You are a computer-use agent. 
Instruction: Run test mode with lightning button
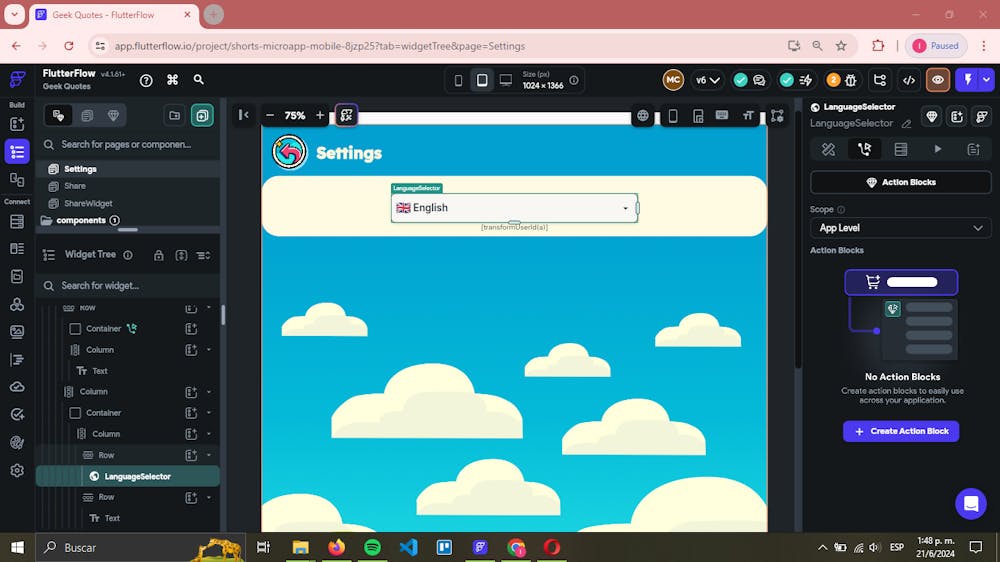[967, 80]
